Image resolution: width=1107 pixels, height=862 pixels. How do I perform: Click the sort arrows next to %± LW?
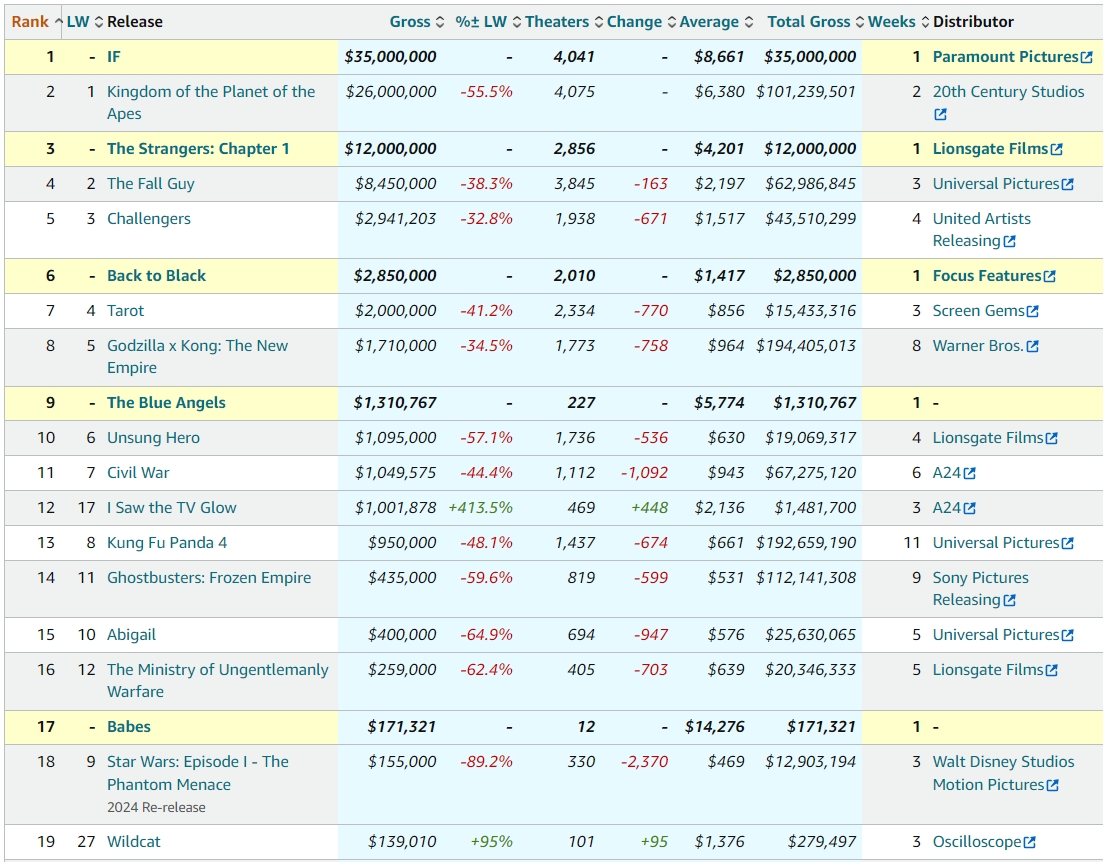click(x=517, y=22)
